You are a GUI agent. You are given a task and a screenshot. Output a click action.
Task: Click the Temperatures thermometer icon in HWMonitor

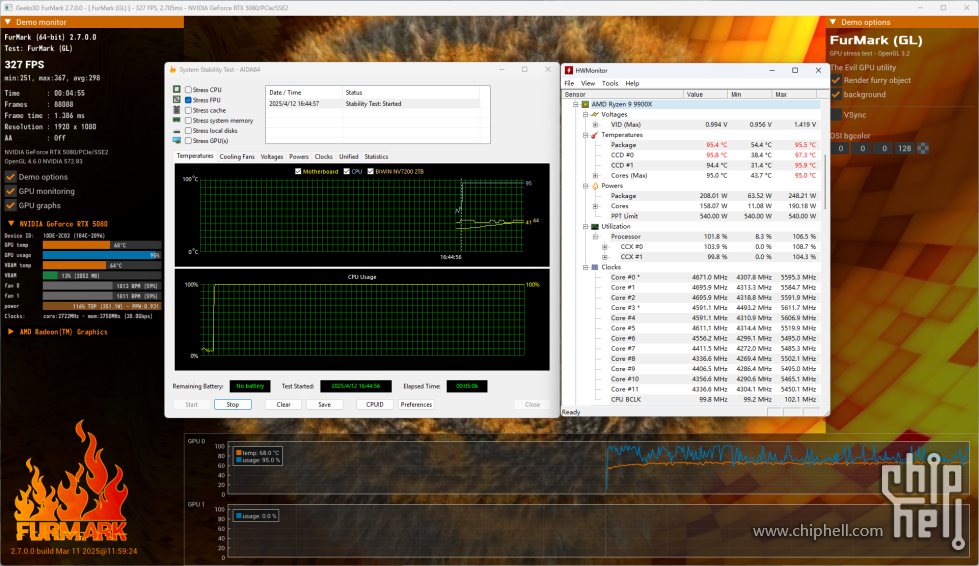coord(595,135)
